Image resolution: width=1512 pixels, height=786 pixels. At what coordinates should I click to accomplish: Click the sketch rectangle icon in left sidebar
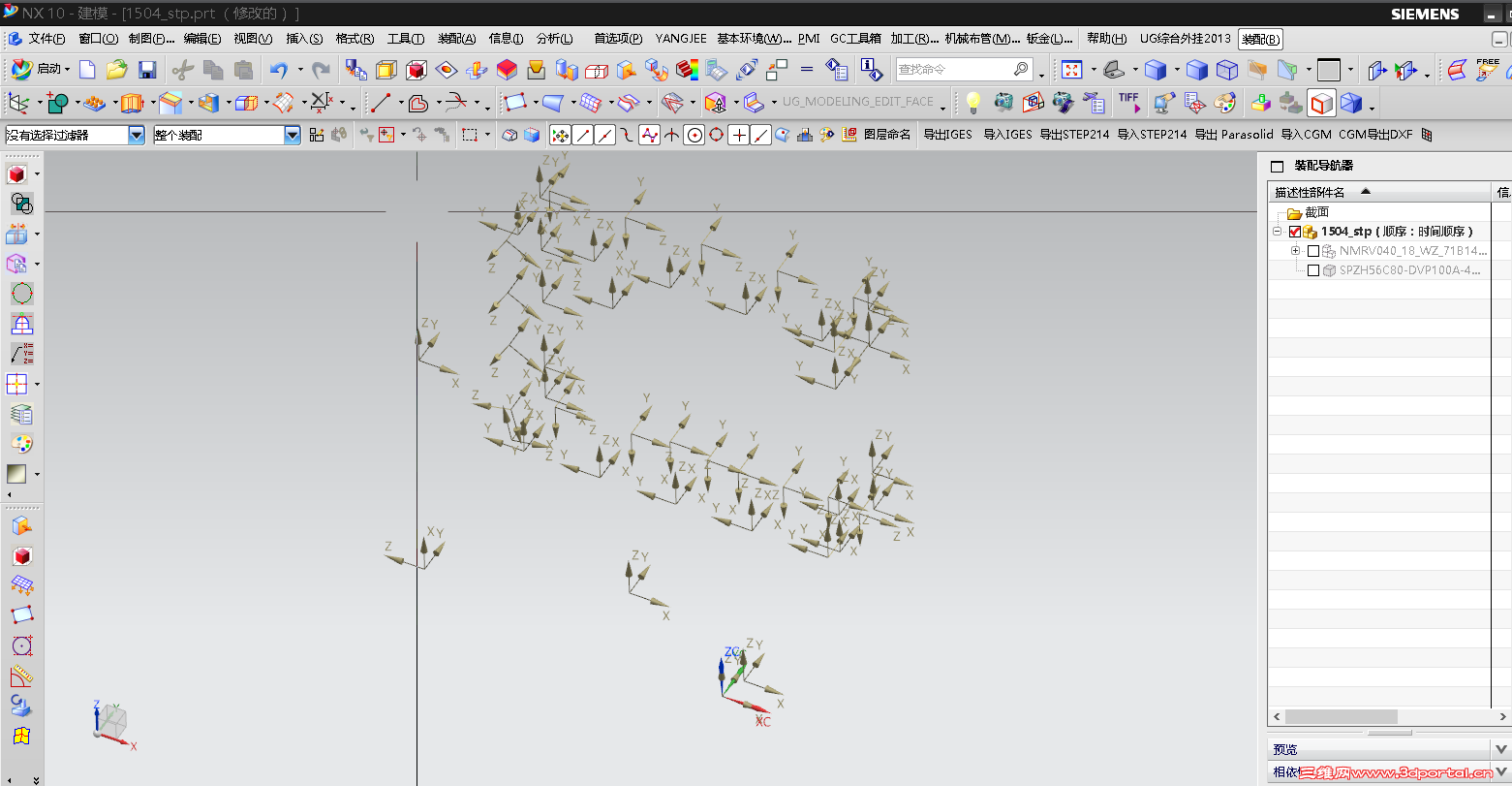click(x=21, y=615)
